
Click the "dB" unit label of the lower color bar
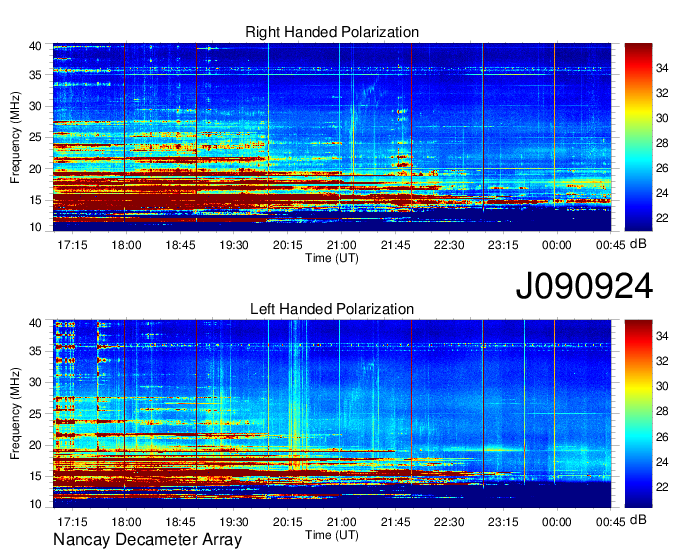pos(638,519)
